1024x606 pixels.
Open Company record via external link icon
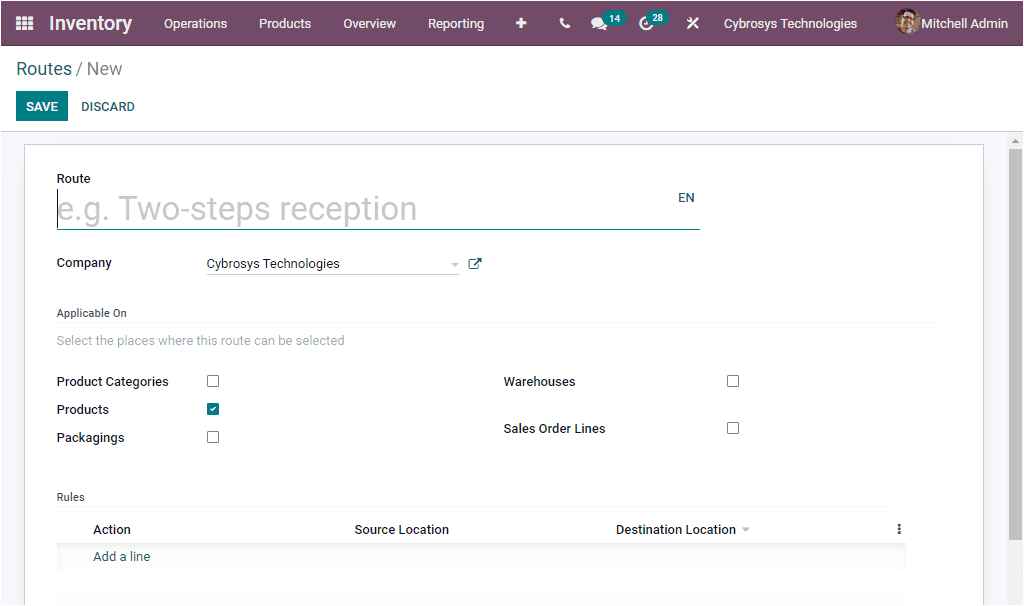tap(475, 263)
